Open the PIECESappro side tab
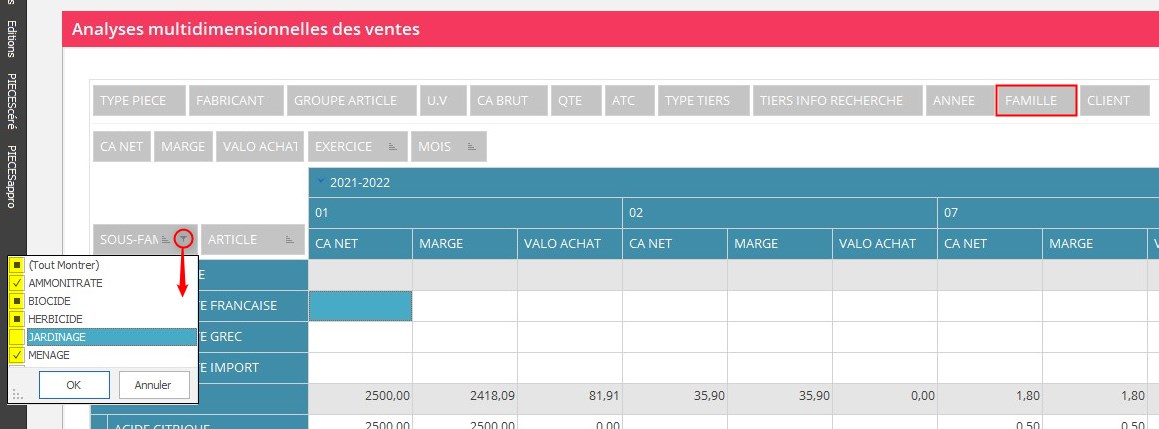The height and width of the screenshot is (429, 1159). point(12,177)
